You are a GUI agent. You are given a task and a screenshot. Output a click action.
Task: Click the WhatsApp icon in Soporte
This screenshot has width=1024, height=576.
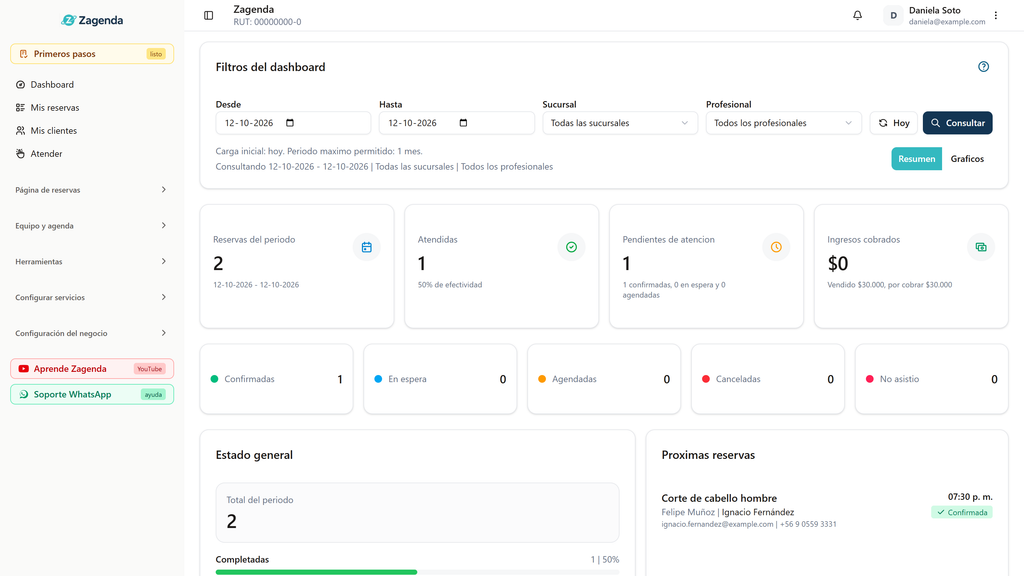coord(24,394)
